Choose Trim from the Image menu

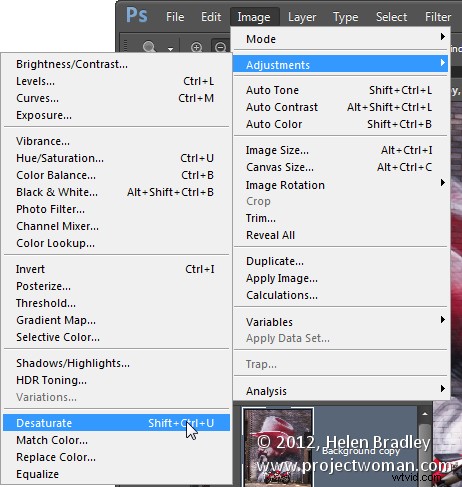[340, 218]
